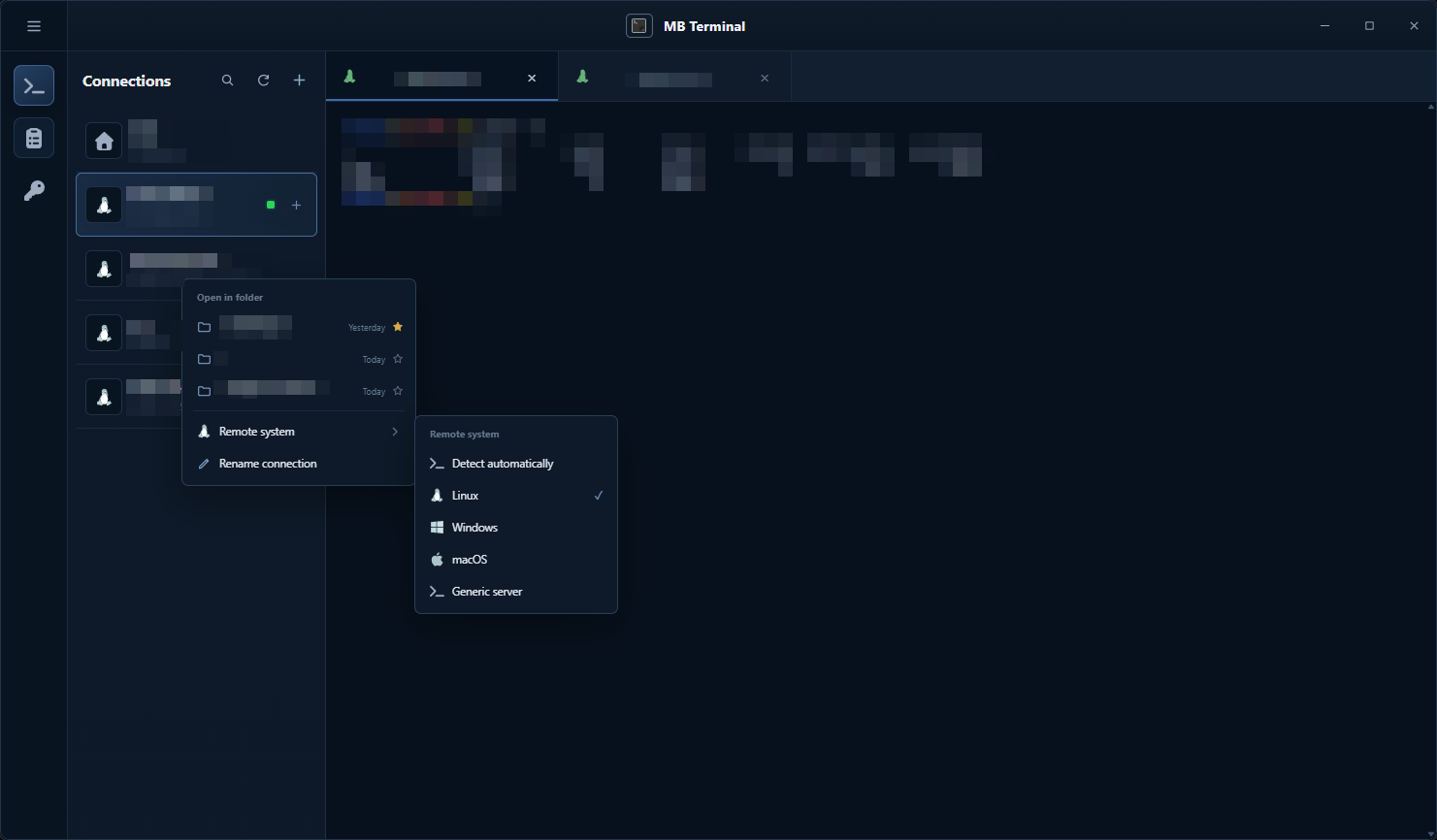
Task: Select Generic server as remote system
Action: [x=516, y=592]
